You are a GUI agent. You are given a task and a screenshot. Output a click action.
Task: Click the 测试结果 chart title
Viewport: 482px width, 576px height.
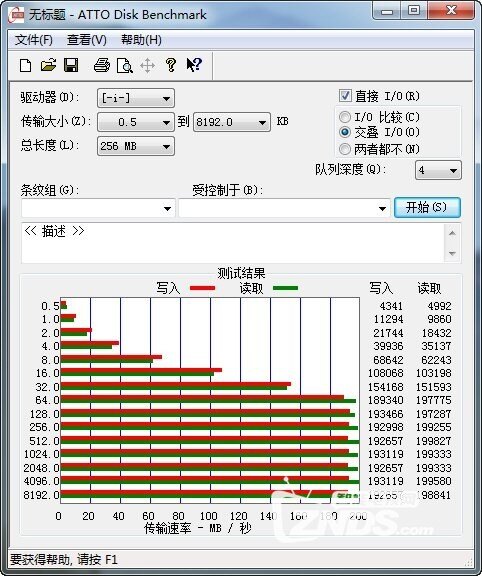point(241,273)
